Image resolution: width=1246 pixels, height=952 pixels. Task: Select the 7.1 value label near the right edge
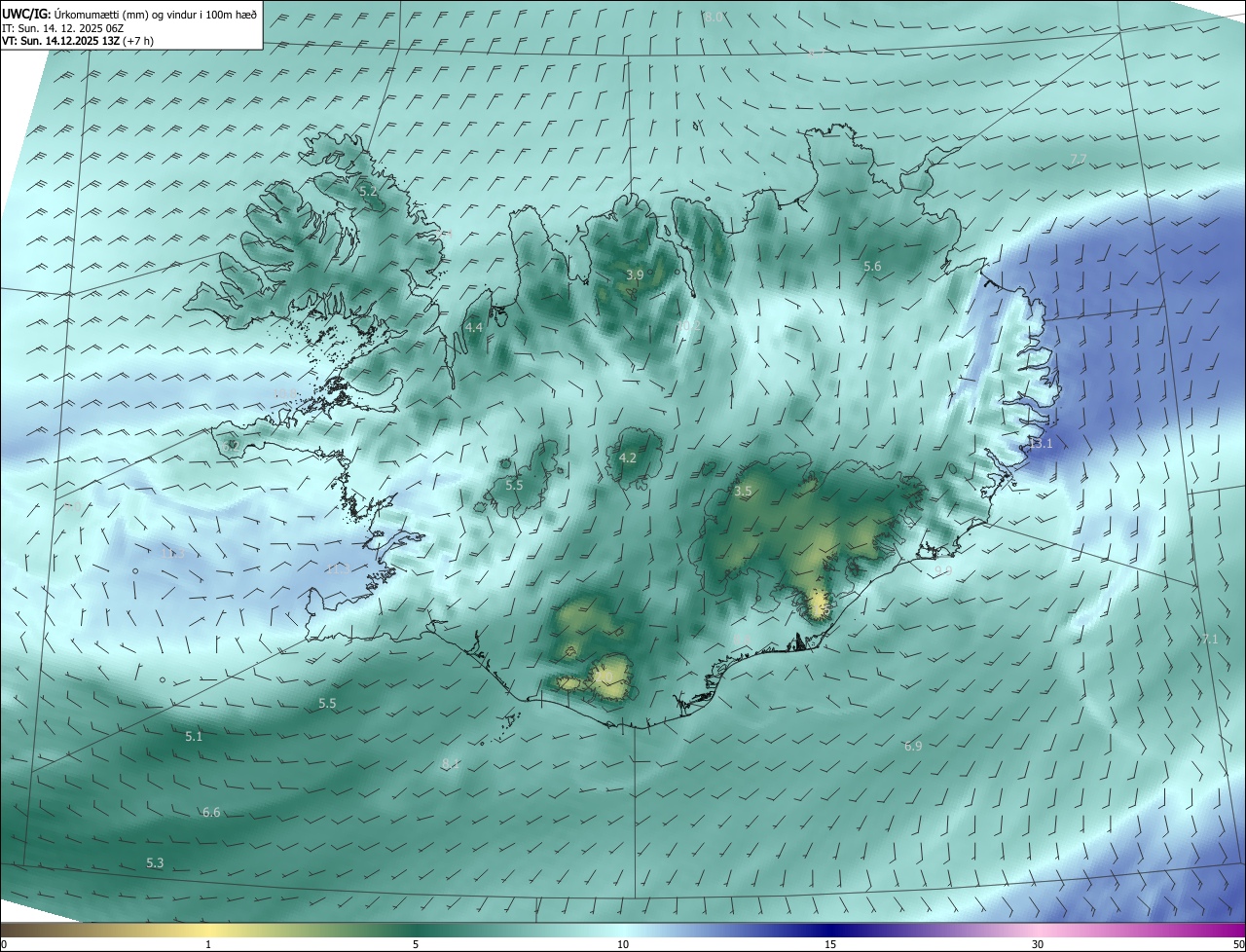click(x=1210, y=640)
